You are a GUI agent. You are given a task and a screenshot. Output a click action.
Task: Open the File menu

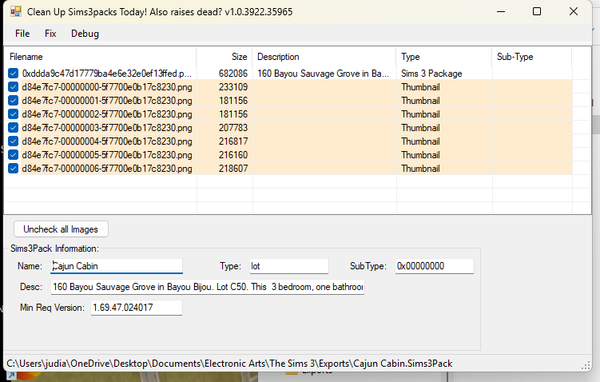pos(22,34)
